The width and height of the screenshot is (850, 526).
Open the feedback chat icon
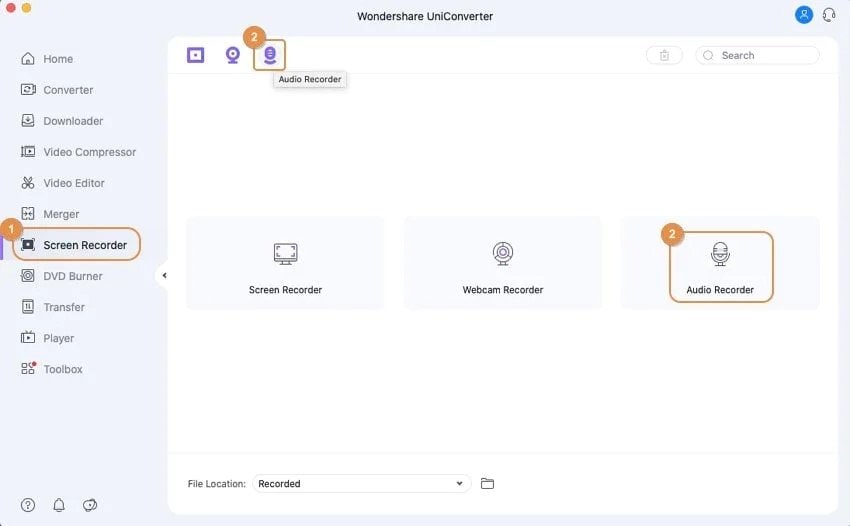point(89,505)
